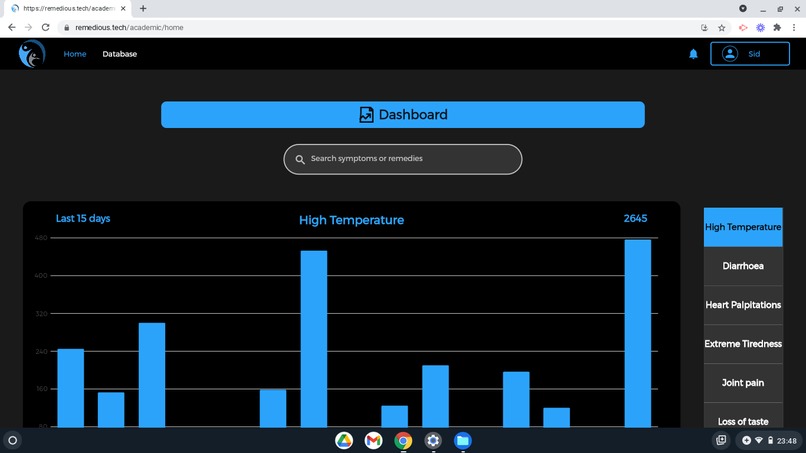View site info via the padlock icon

point(66,28)
